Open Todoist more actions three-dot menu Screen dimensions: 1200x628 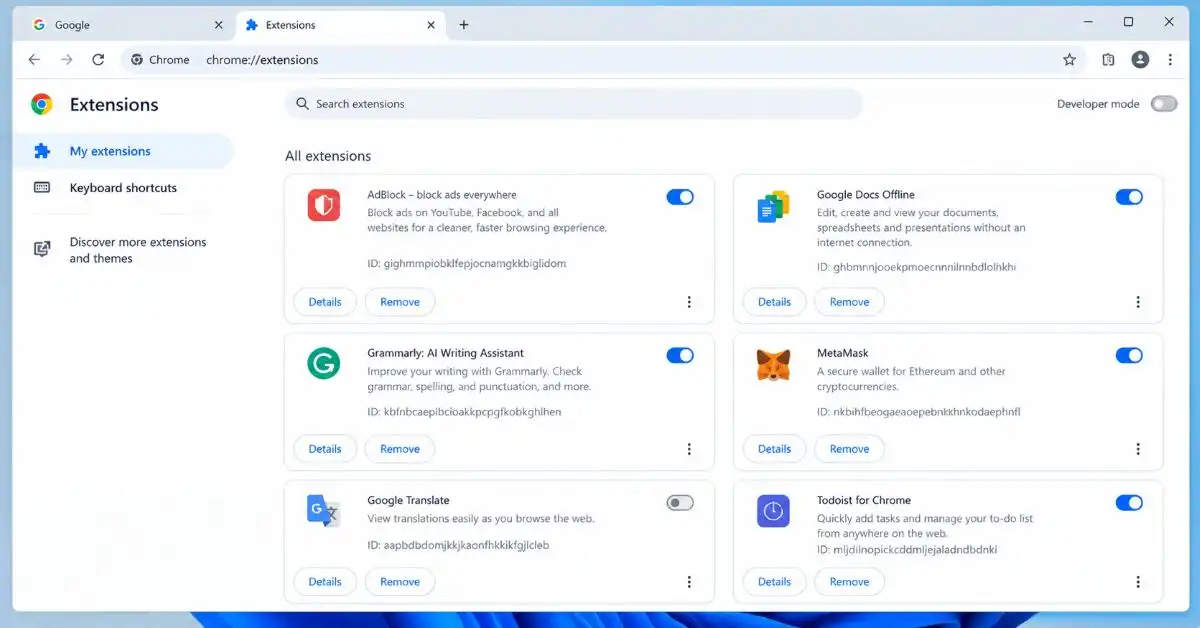click(x=1138, y=582)
